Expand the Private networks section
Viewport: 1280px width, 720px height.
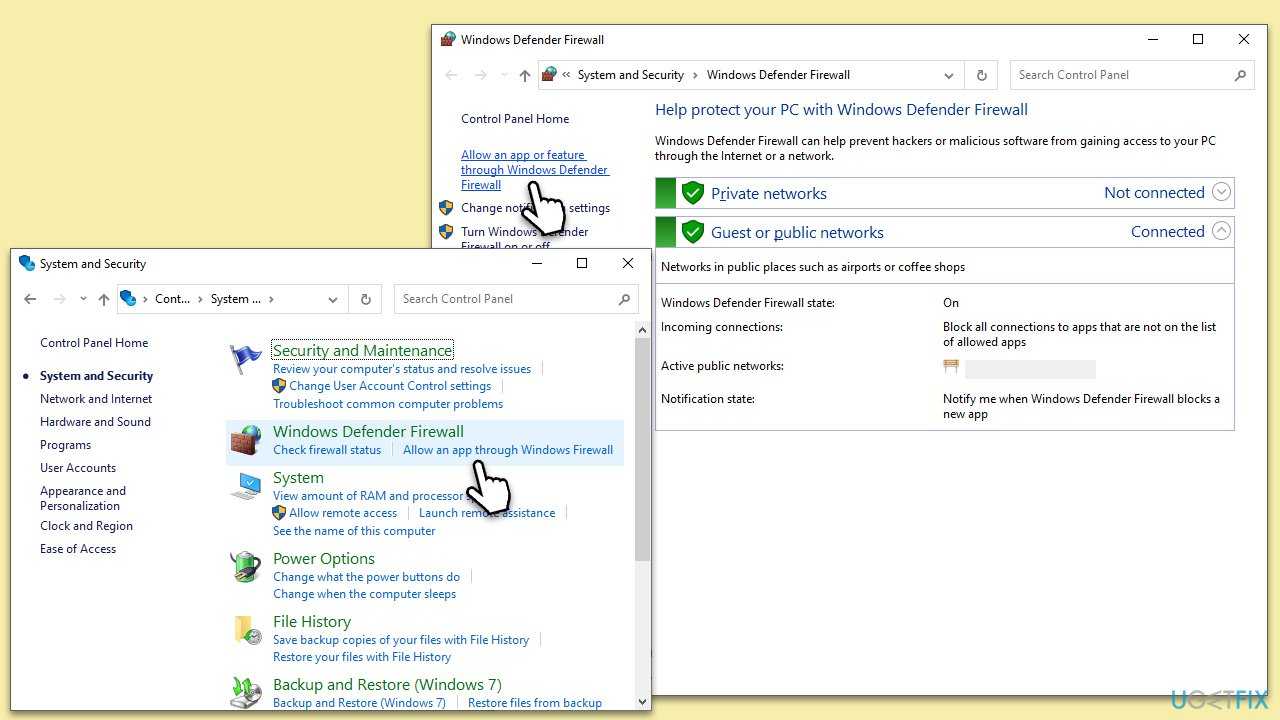[1221, 193]
